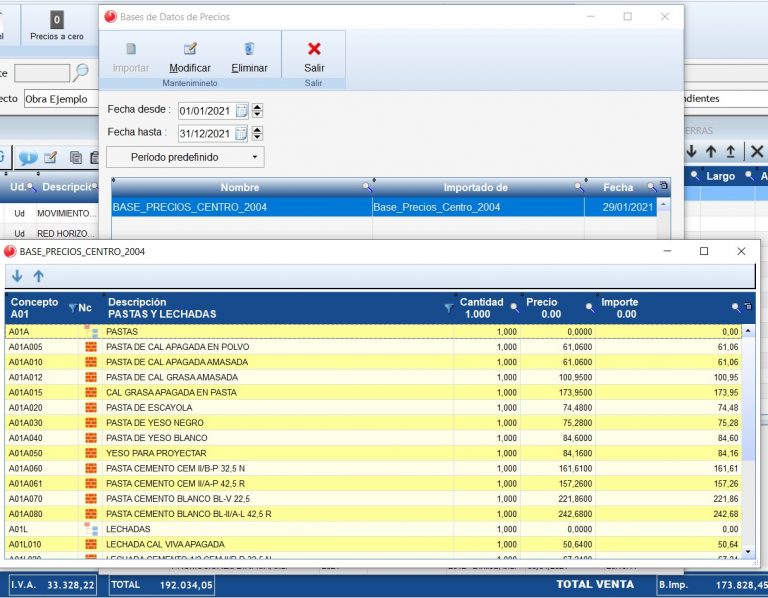This screenshot has height=598, width=768.
Task: Click search icon in Importe column header
Action: point(736,308)
